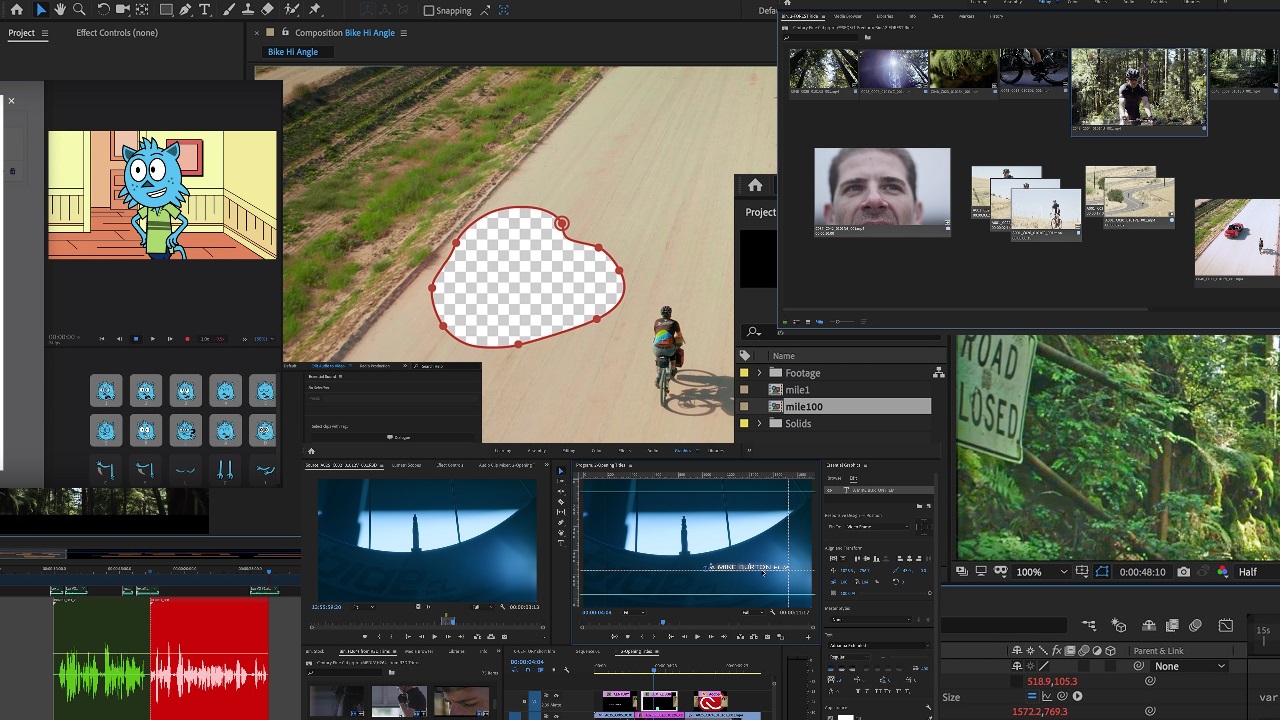This screenshot has width=1280, height=720.
Task: Go to start in Character Animator
Action: point(102,339)
